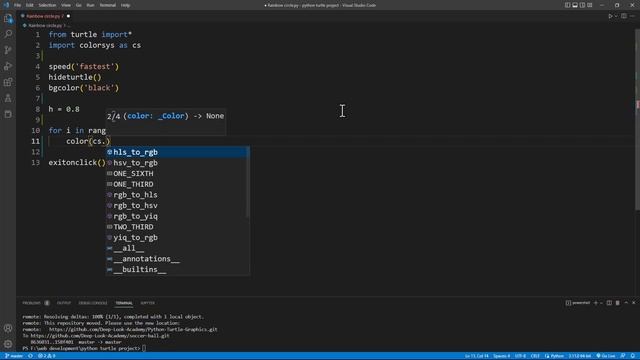The width and height of the screenshot is (640, 360).
Task: Switch to the Terminal panel tab
Action: click(x=124, y=303)
